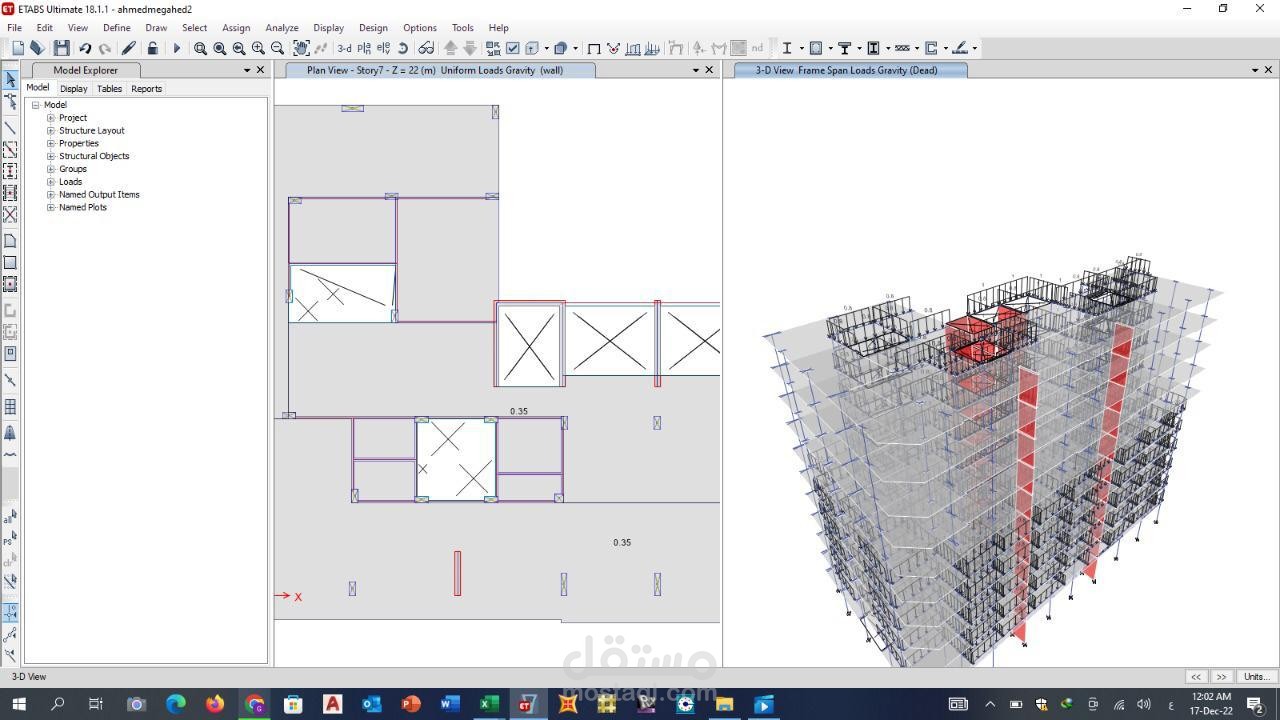Set default 3-d view
The height and width of the screenshot is (720, 1280).
pos(344,48)
